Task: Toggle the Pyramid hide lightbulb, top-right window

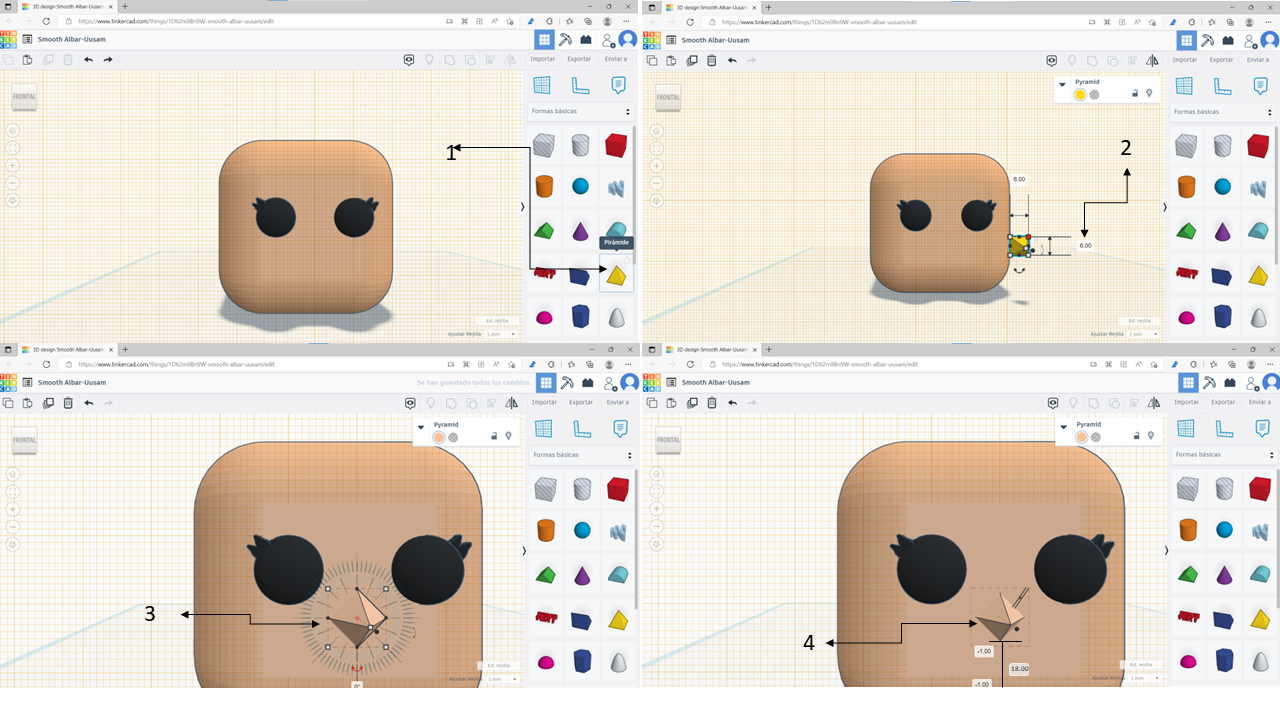Action: click(1149, 94)
